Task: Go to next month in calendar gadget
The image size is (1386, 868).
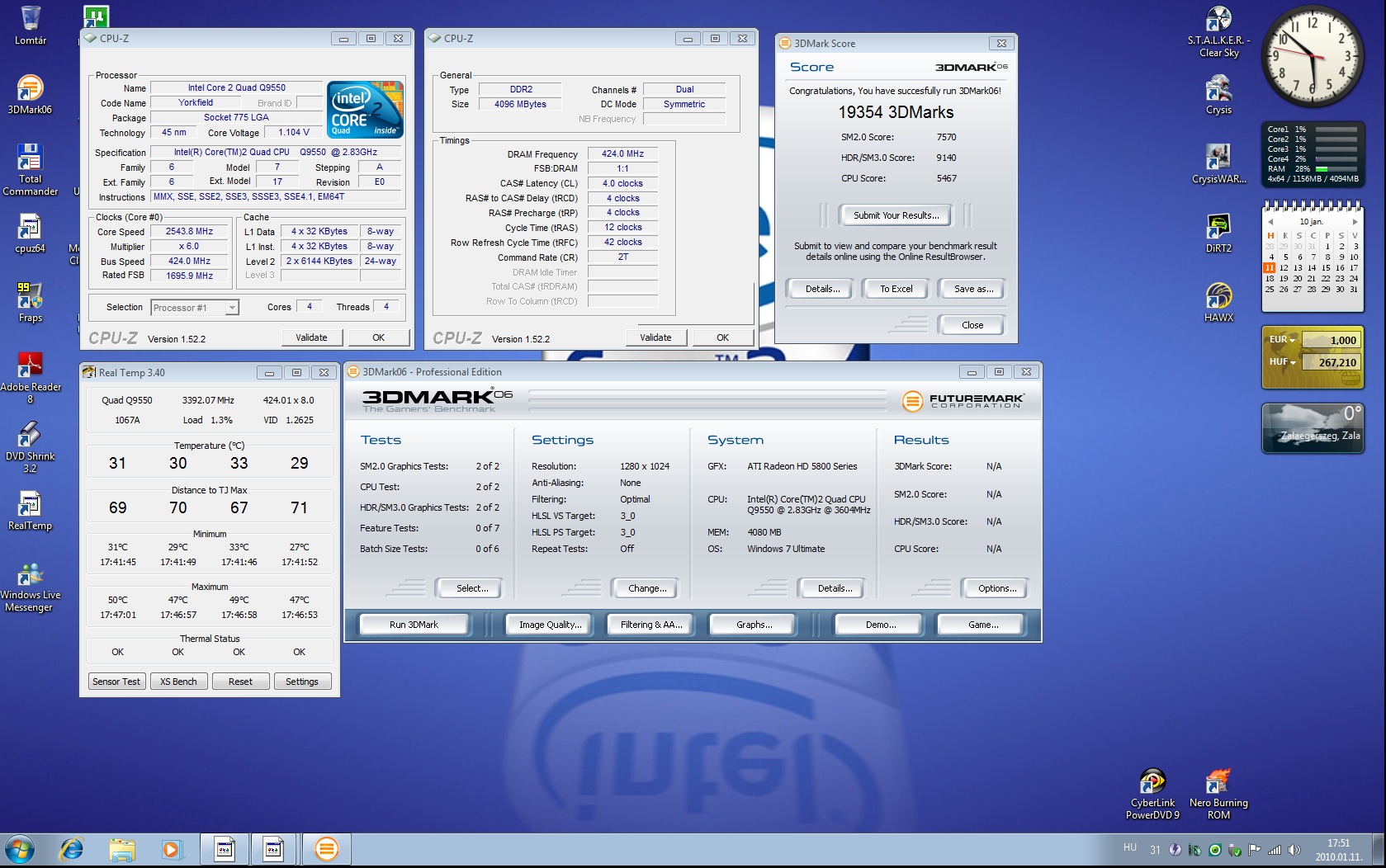Action: (x=1355, y=222)
